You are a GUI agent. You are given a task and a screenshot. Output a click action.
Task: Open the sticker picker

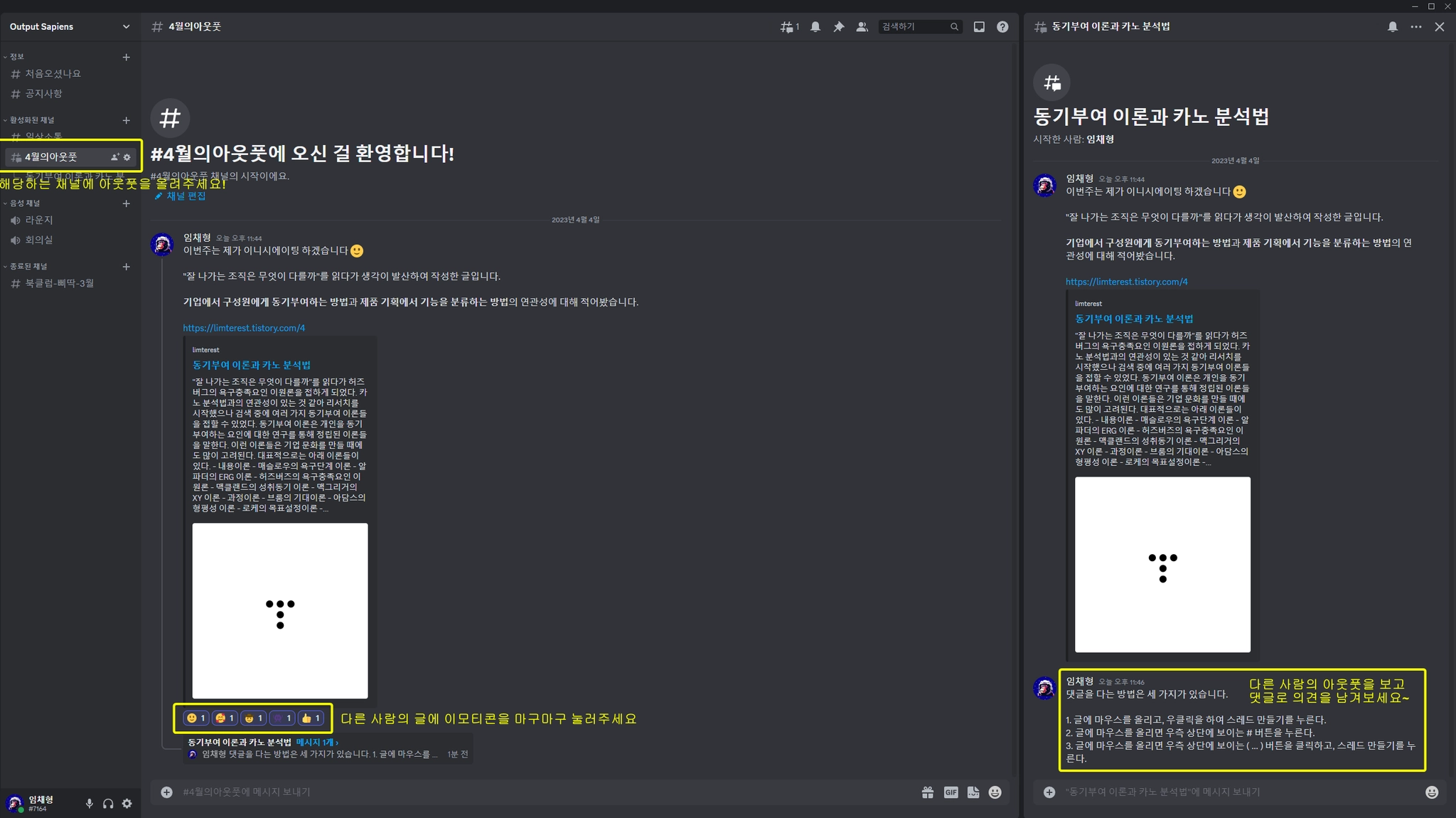(973, 792)
